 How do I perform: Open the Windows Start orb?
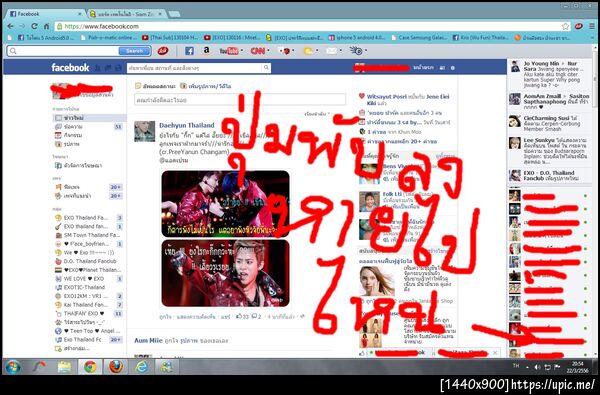[13, 367]
